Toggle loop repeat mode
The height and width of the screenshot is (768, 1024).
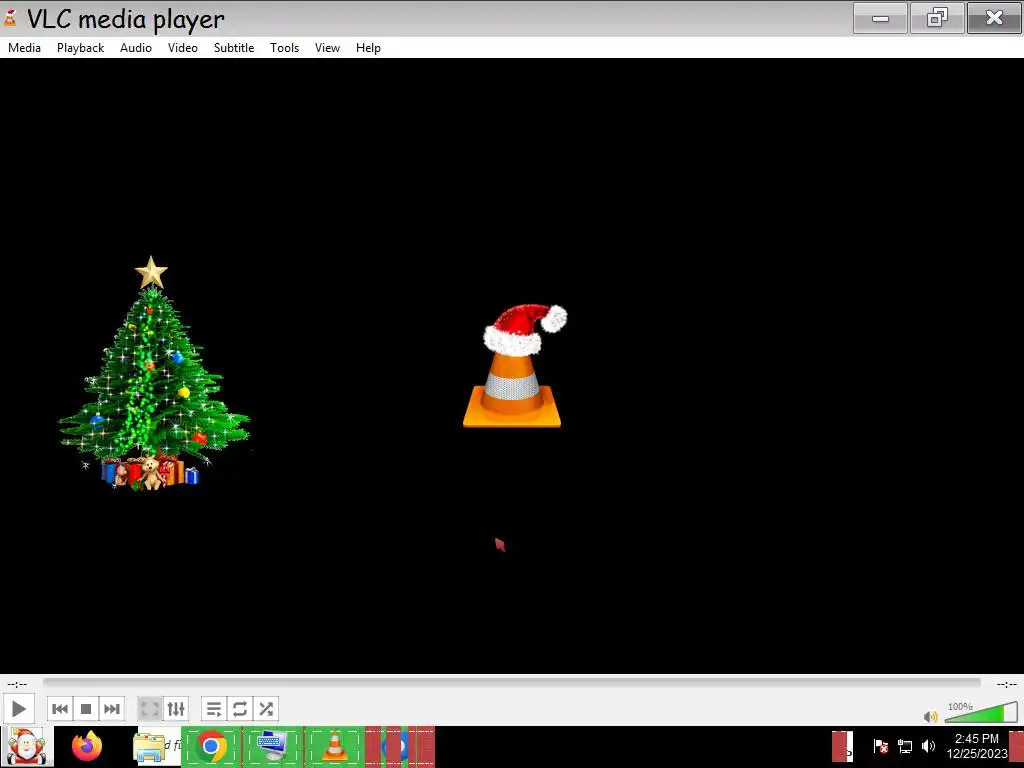pyautogui.click(x=240, y=709)
